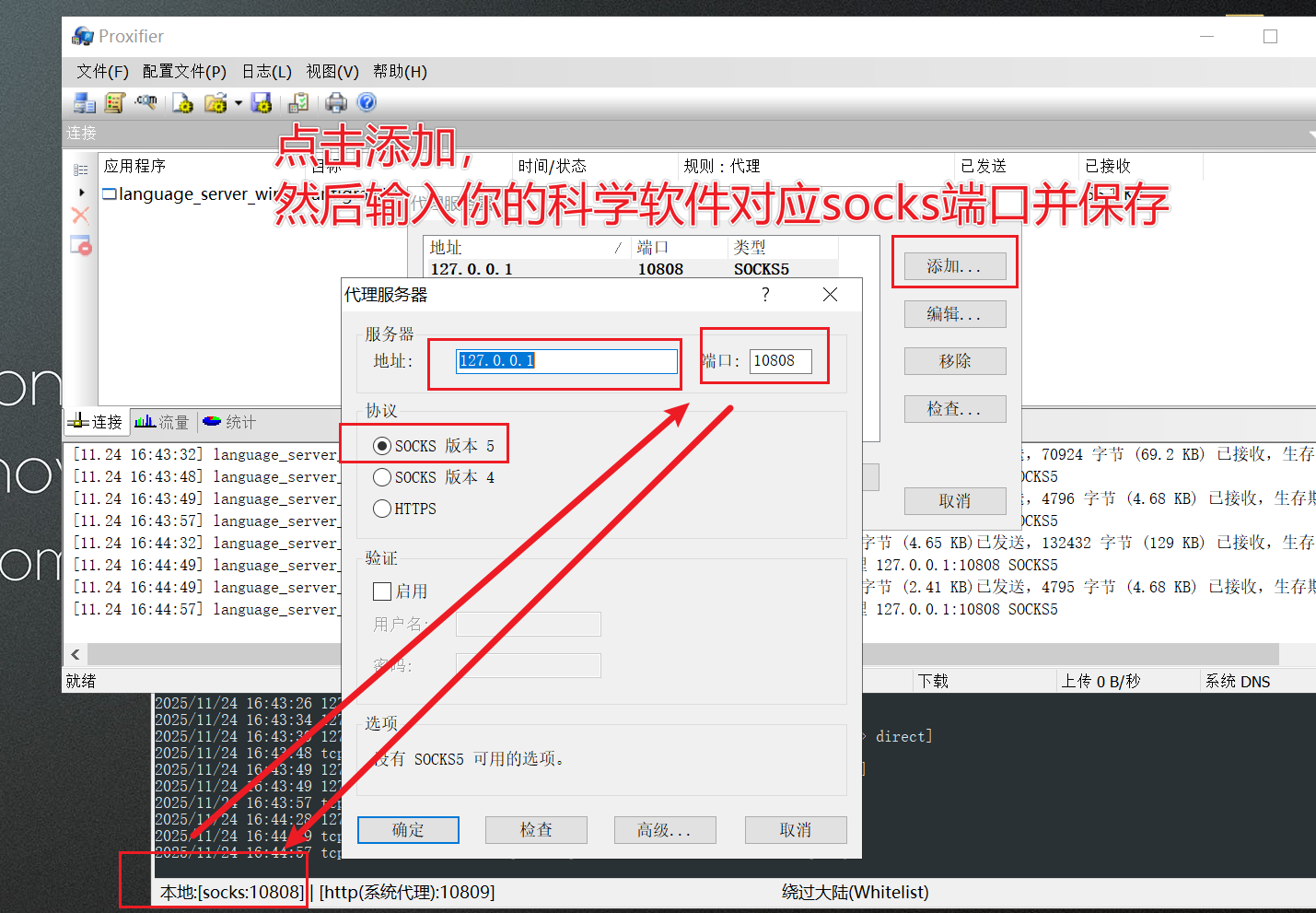Enable the 启用 authentication checkbox
The height and width of the screenshot is (913, 1316).
(x=382, y=591)
